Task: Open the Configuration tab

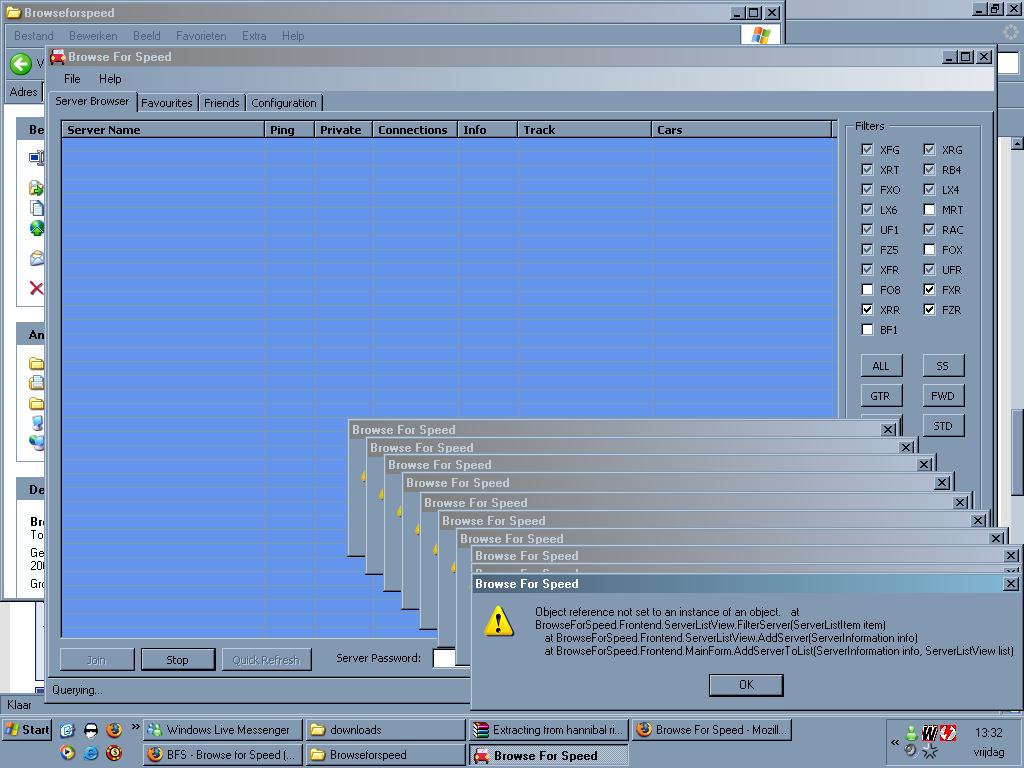Action: coord(283,103)
